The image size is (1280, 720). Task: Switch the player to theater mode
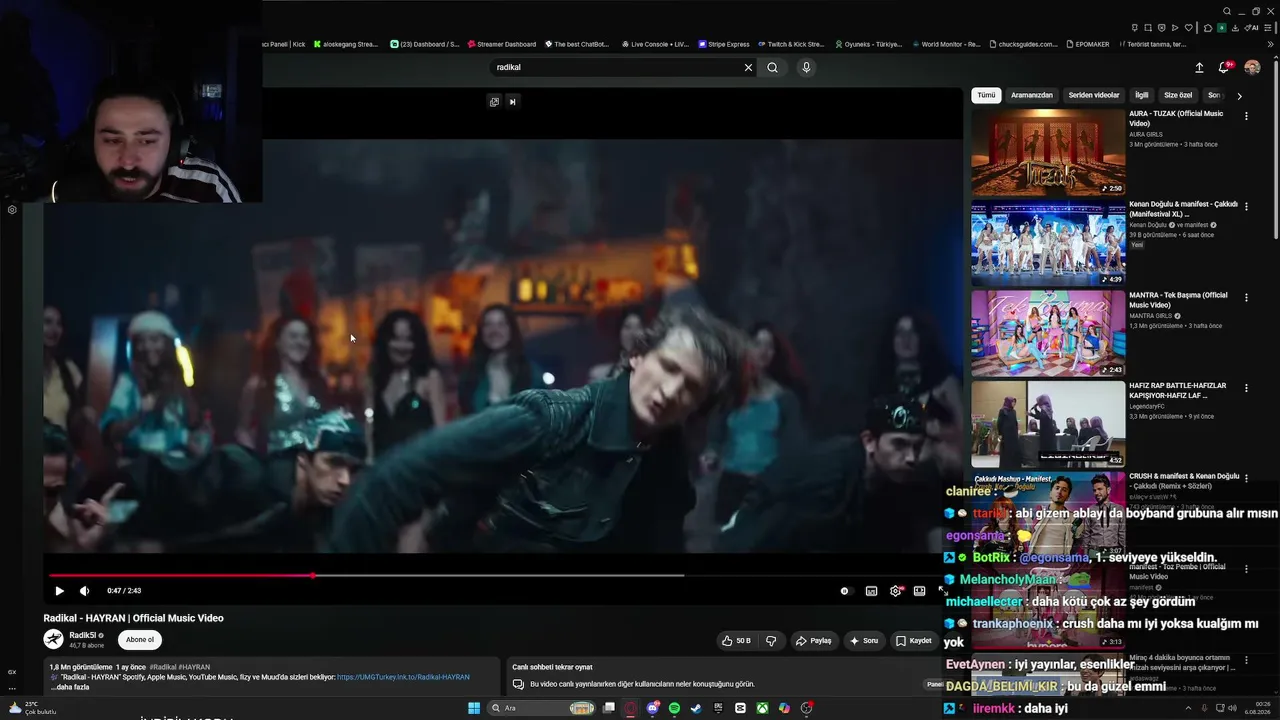point(919,591)
